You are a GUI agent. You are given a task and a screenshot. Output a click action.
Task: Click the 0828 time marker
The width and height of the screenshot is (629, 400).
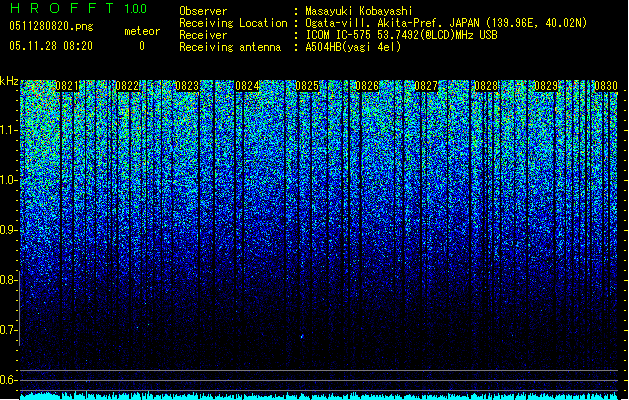coord(486,86)
